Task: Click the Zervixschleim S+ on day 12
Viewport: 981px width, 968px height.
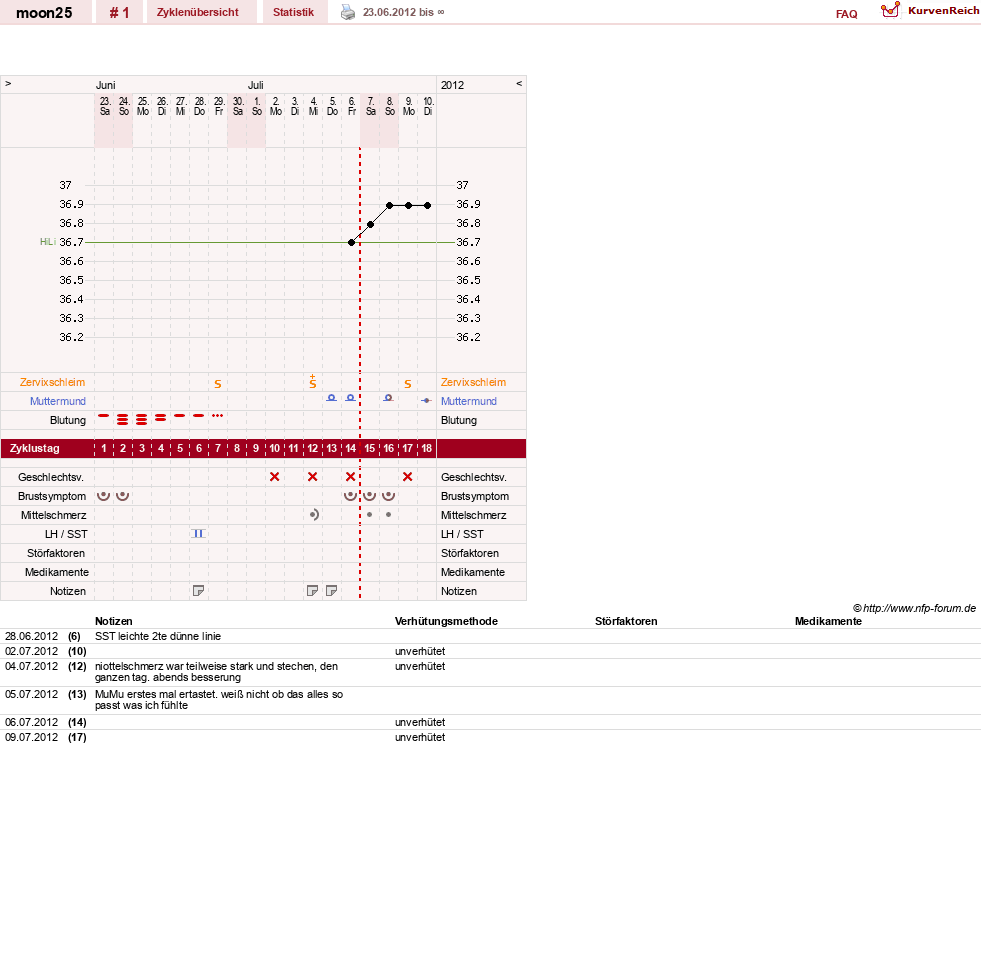Action: 312,381
